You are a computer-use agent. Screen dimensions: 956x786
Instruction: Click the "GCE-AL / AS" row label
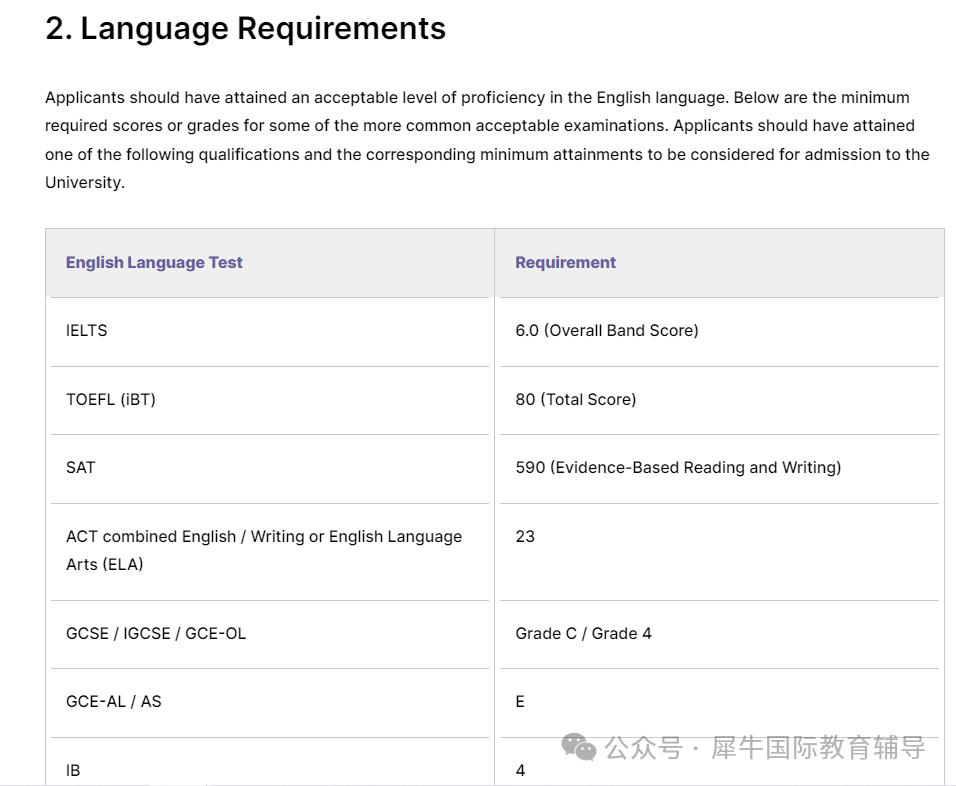point(113,701)
